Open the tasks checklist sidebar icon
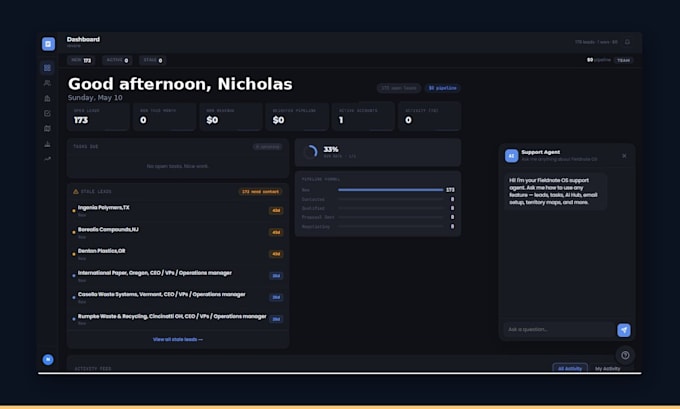 47,113
